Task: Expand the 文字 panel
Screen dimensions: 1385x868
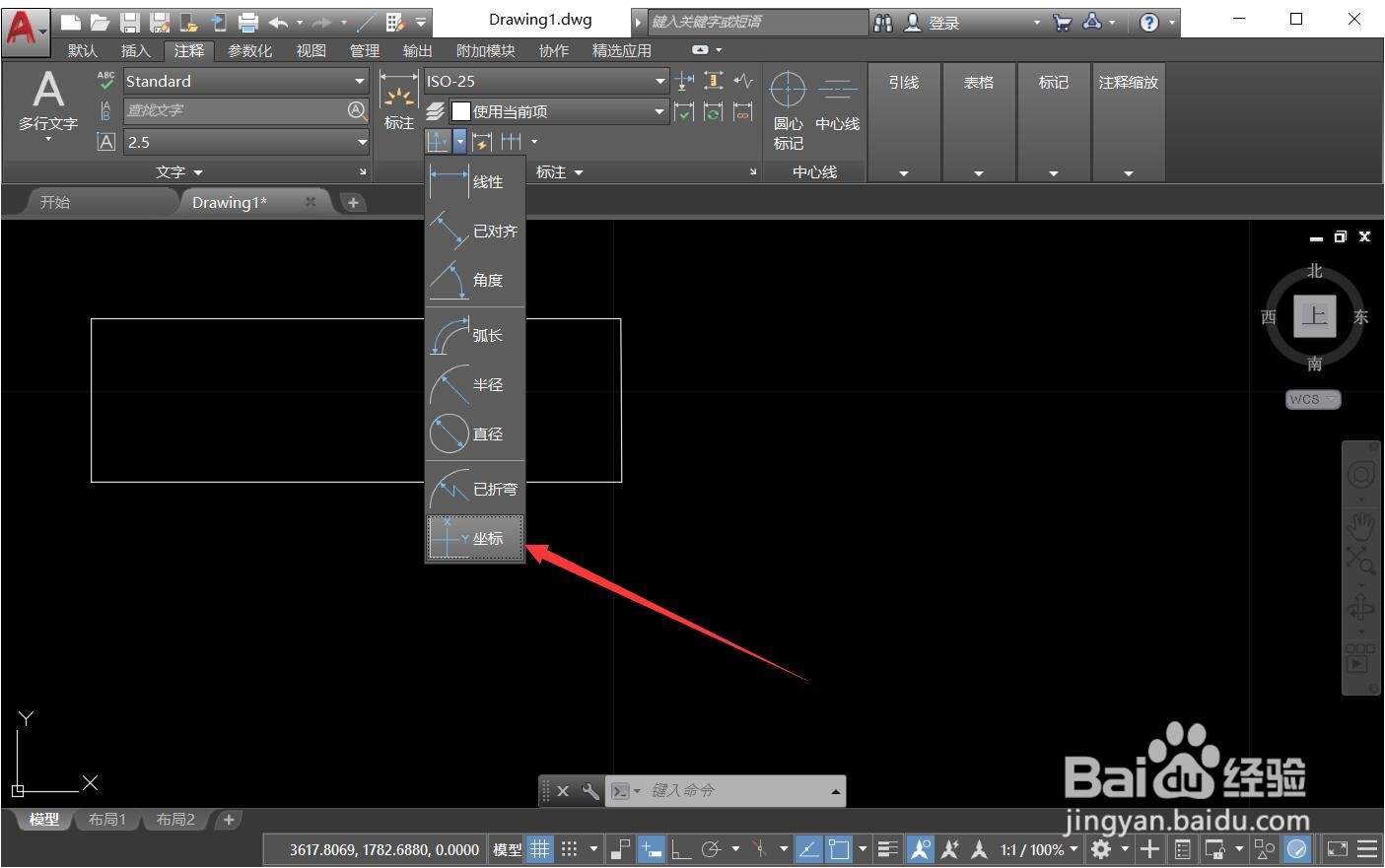Action: (178, 171)
